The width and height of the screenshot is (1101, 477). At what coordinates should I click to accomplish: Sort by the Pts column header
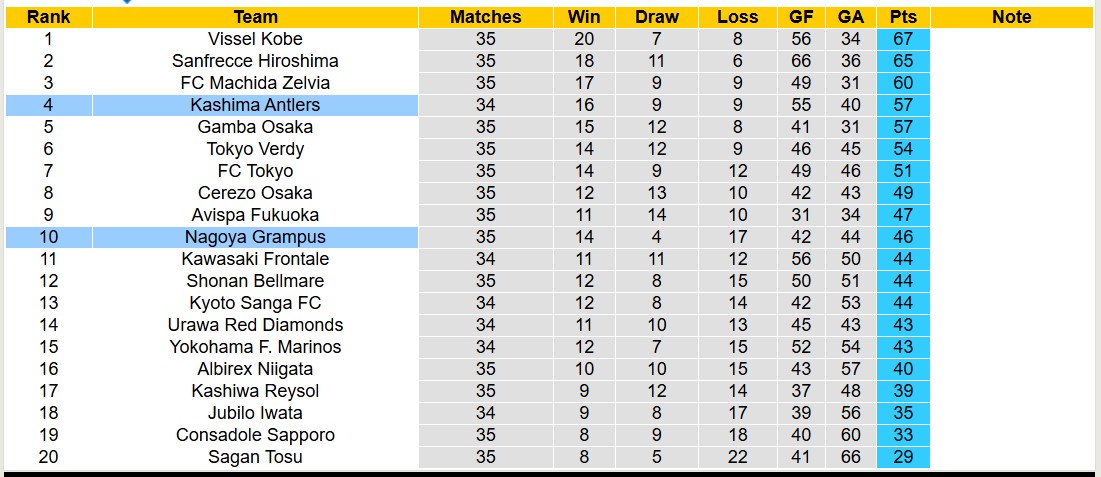point(903,17)
